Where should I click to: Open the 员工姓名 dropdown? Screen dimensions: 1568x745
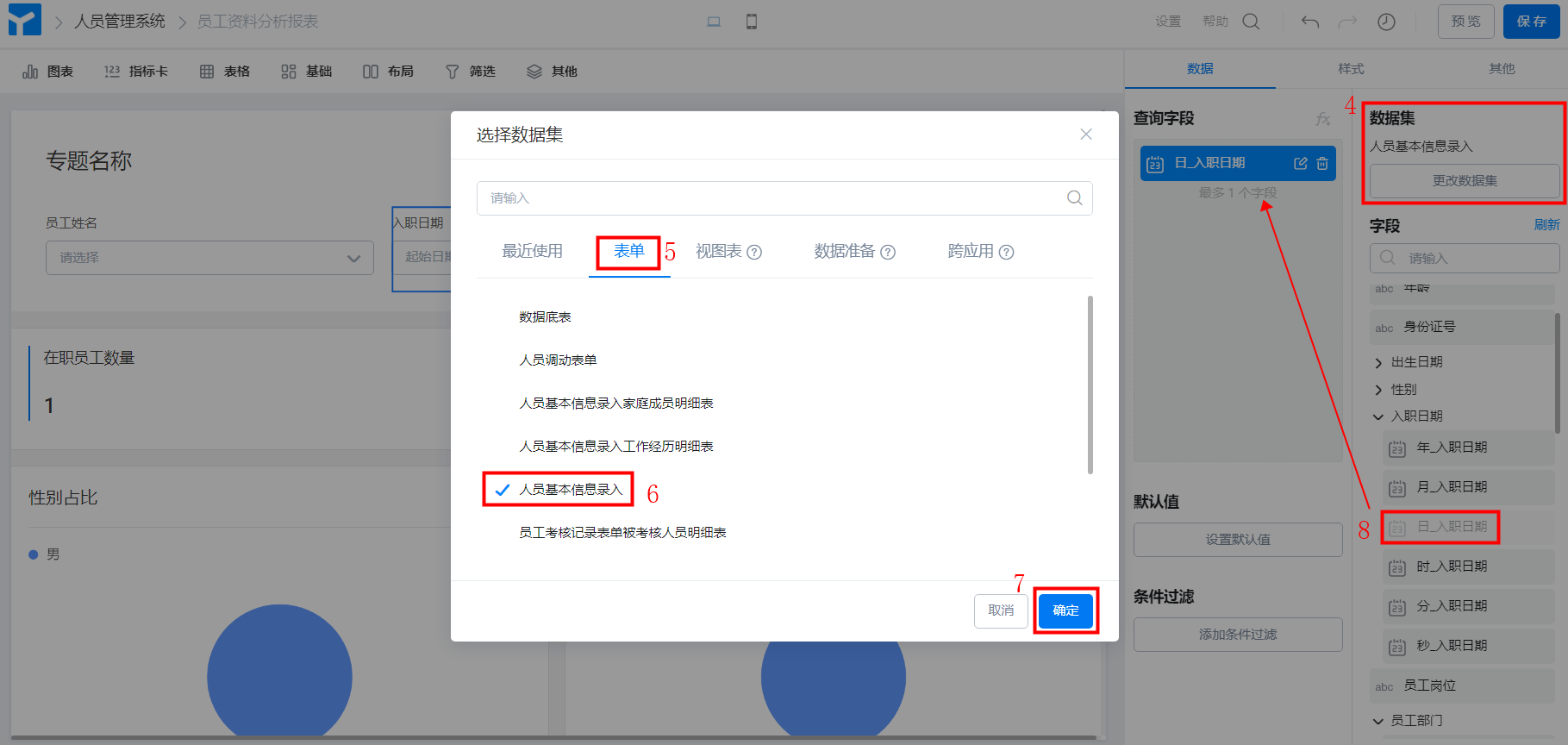click(x=209, y=258)
